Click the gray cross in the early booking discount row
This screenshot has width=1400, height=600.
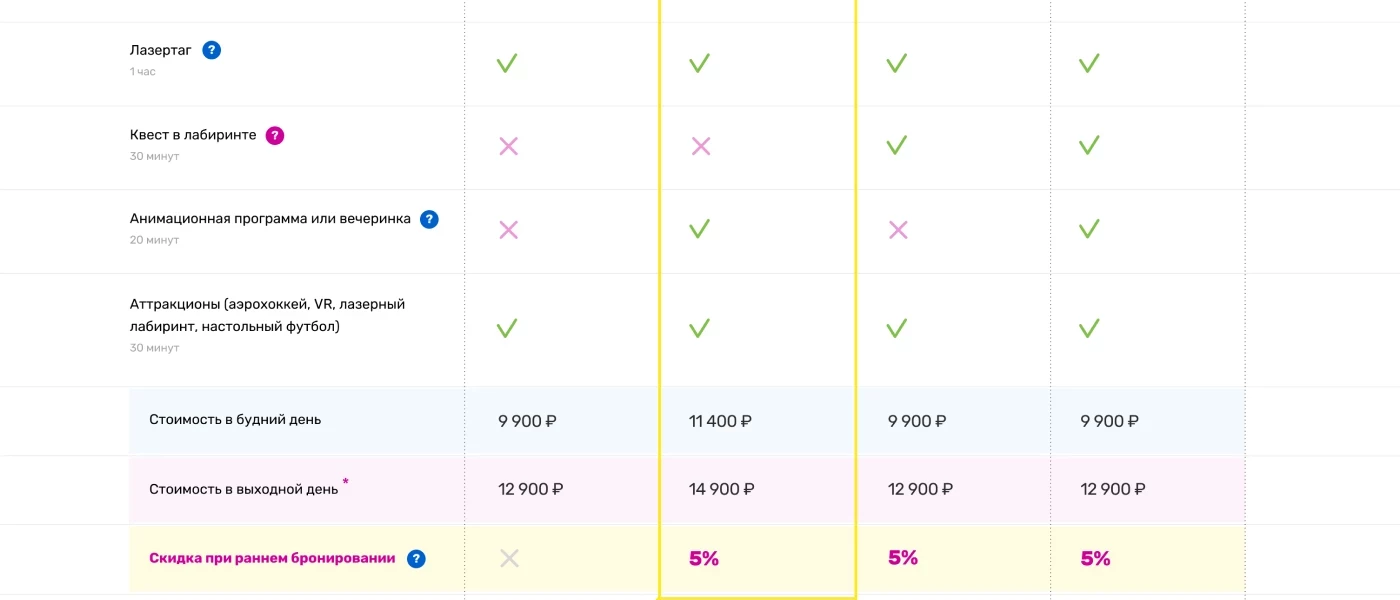[x=509, y=559]
